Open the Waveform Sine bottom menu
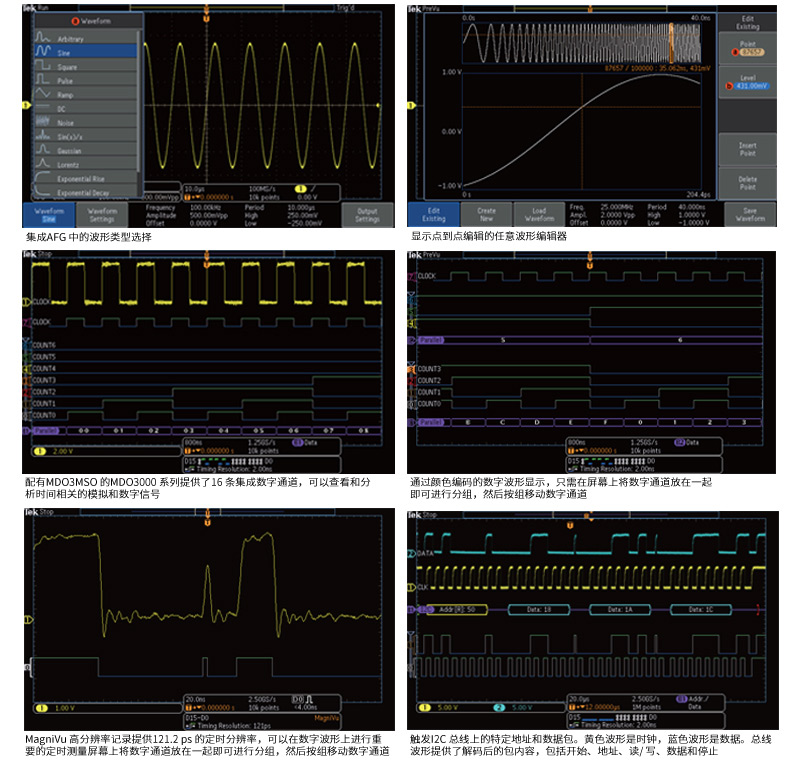The image size is (790, 760). point(49,215)
